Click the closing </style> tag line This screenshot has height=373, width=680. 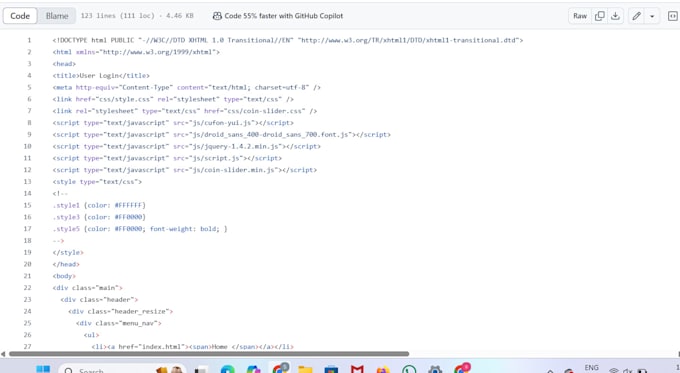[68, 252]
